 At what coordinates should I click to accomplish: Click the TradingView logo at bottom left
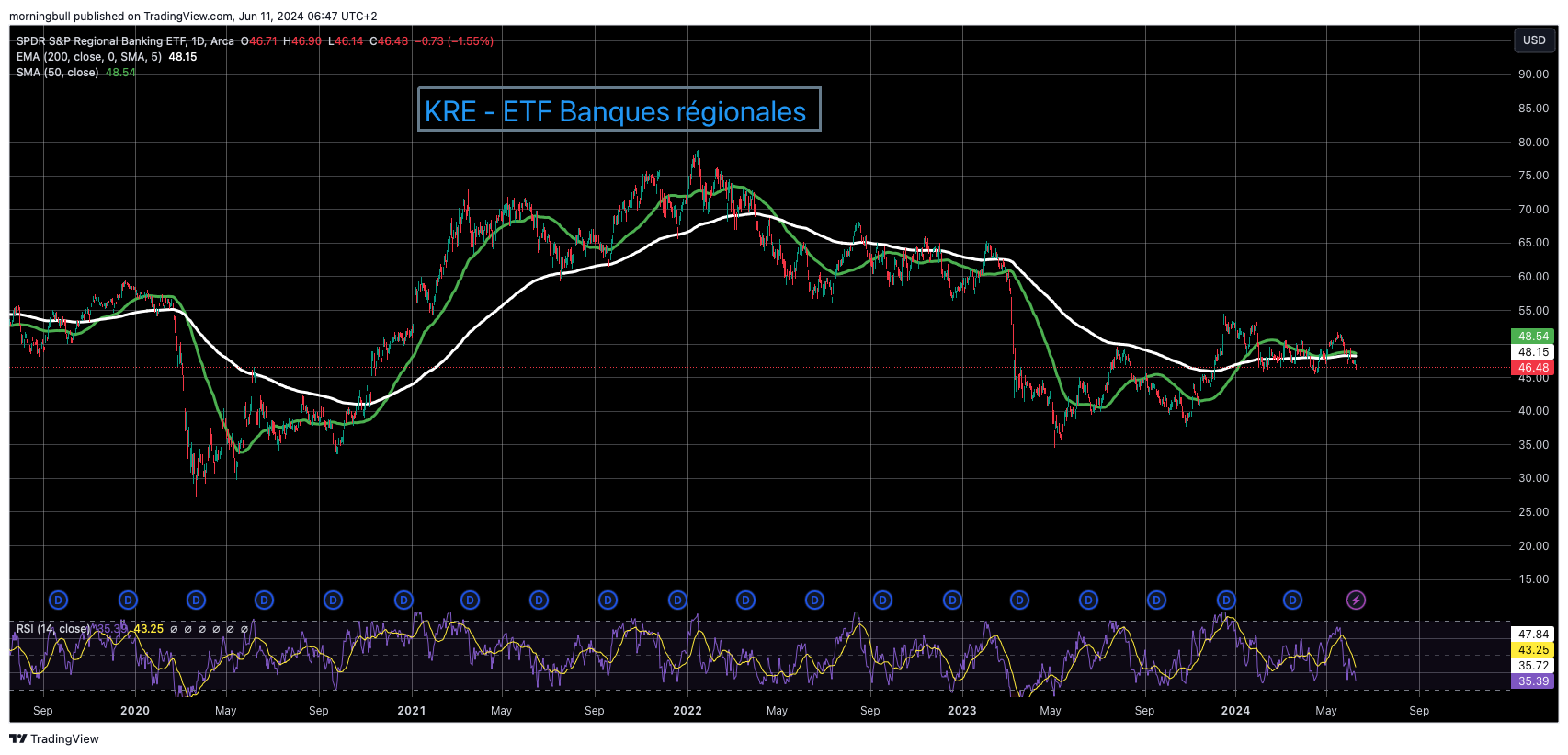[x=54, y=738]
